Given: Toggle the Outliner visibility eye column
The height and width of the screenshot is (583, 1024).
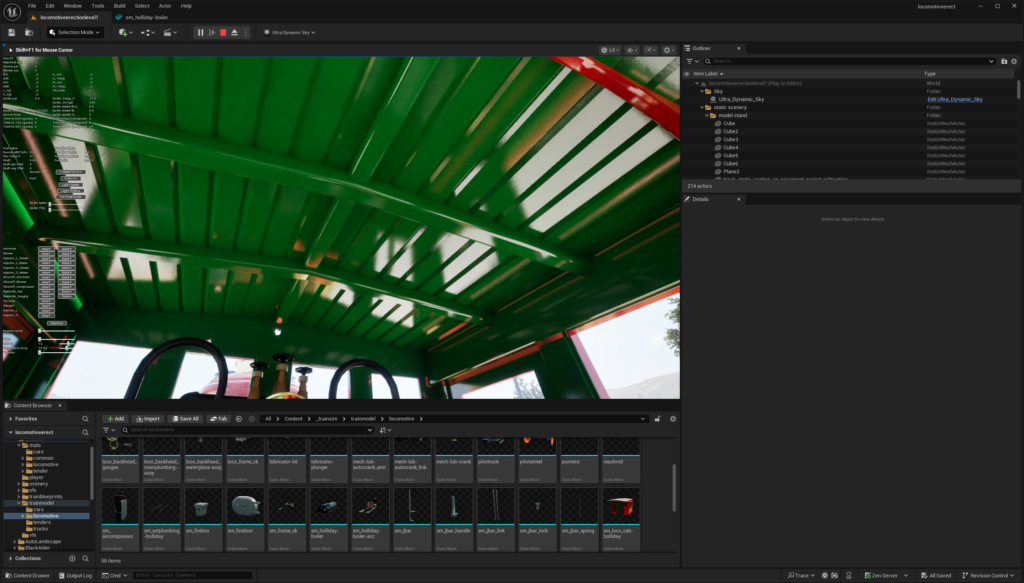Looking at the screenshot, I should [x=687, y=73].
